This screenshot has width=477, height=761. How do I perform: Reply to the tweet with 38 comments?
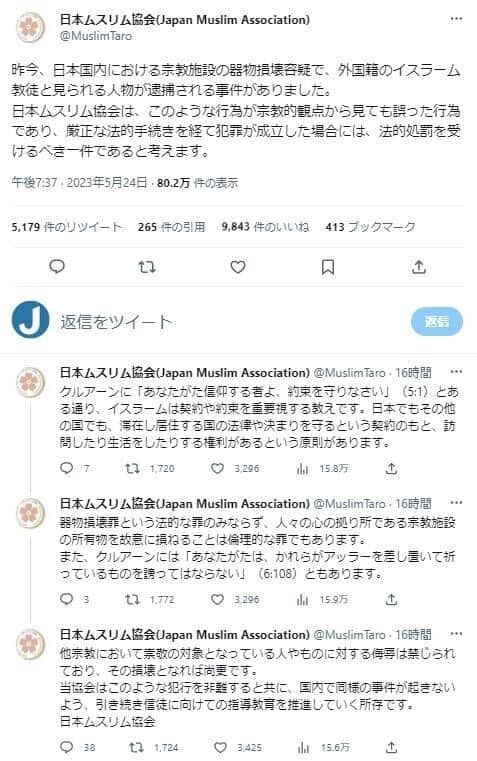[x=66, y=747]
